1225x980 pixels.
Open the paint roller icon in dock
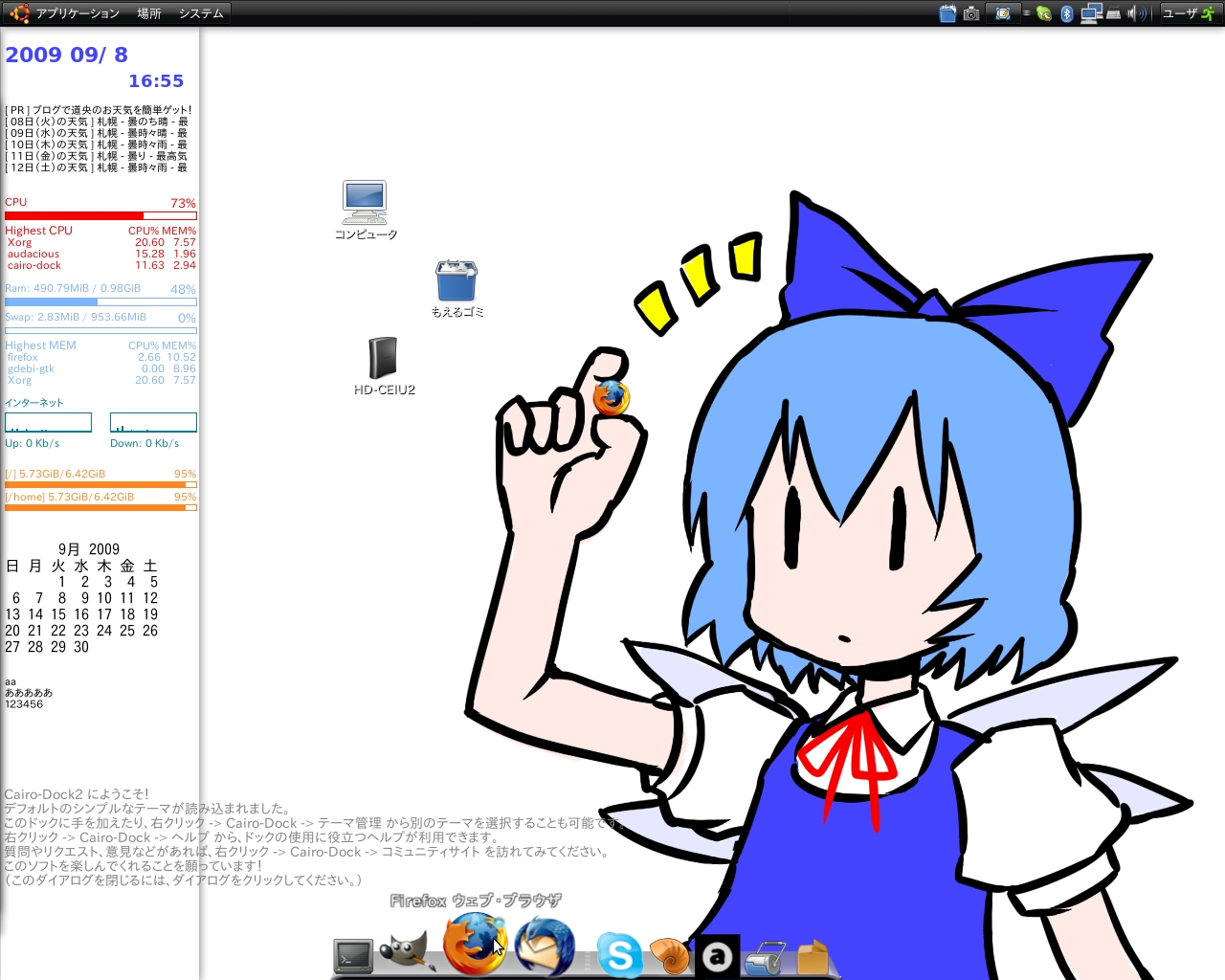click(x=765, y=957)
